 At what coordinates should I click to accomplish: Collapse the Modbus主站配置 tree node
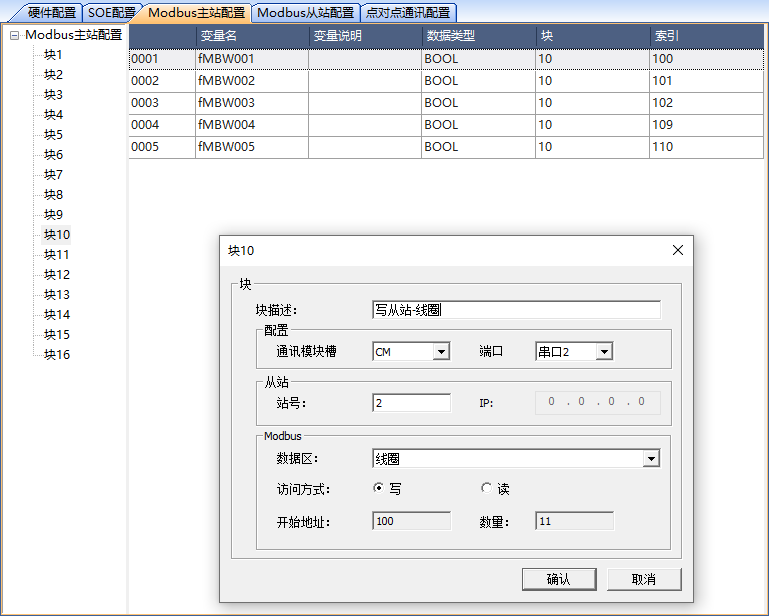click(14, 35)
